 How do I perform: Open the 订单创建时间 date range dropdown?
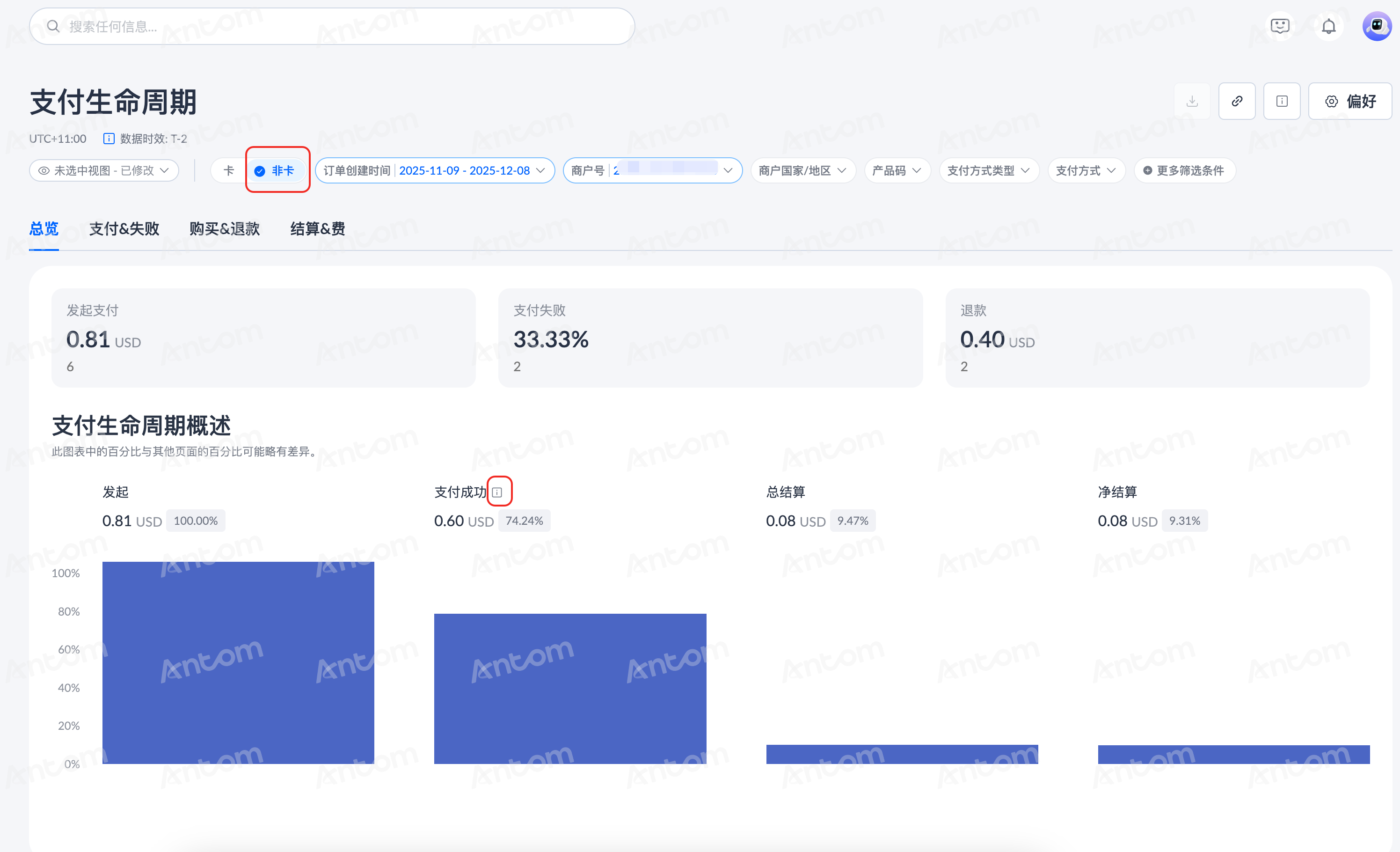[435, 170]
